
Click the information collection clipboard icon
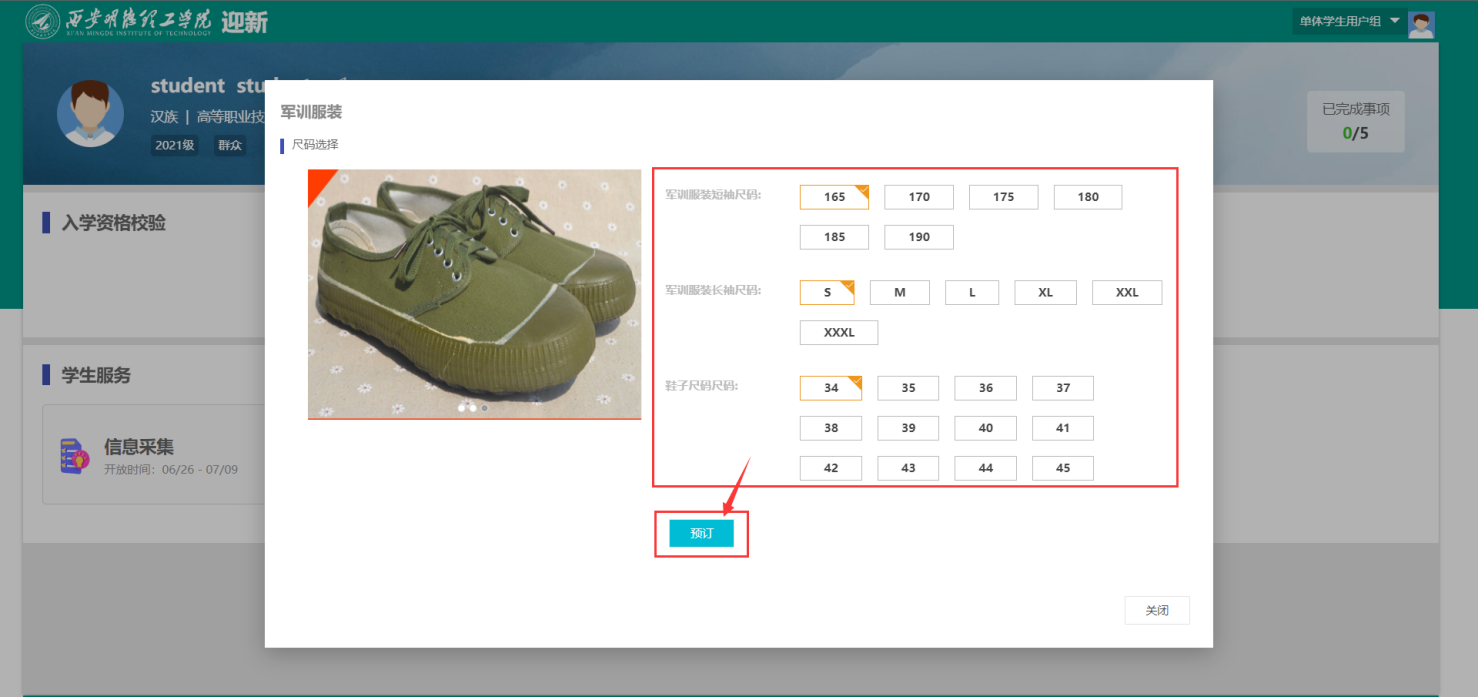pyautogui.click(x=75, y=456)
